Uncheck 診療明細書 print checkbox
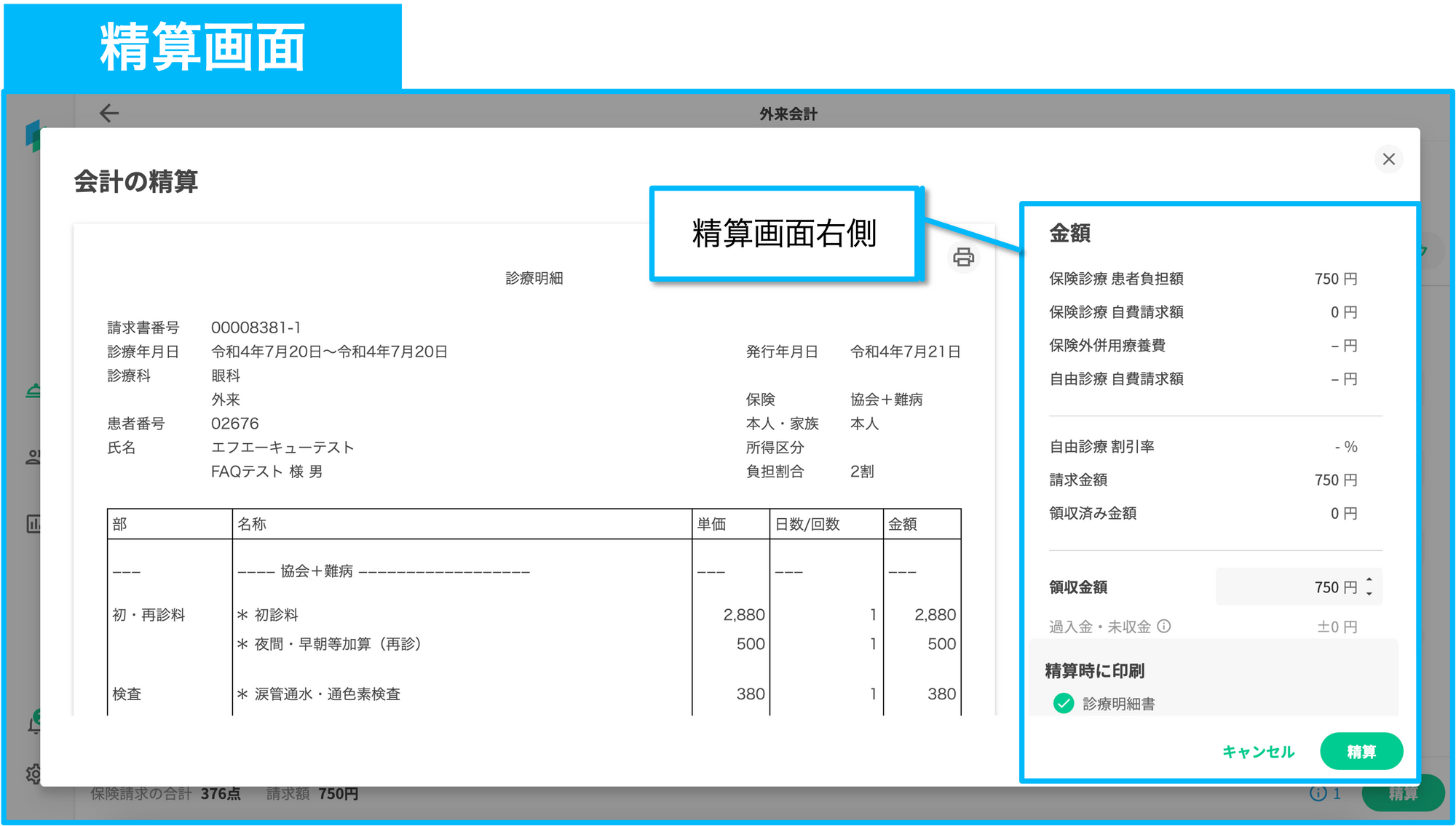 1064,703
